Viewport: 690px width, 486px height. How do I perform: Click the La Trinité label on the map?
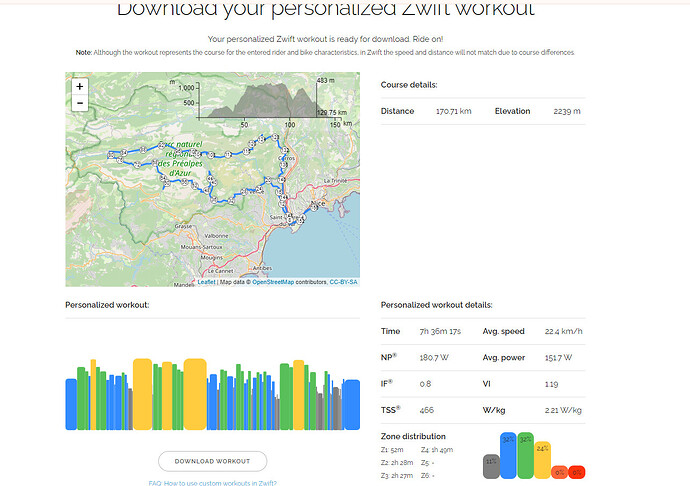pyautogui.click(x=335, y=180)
